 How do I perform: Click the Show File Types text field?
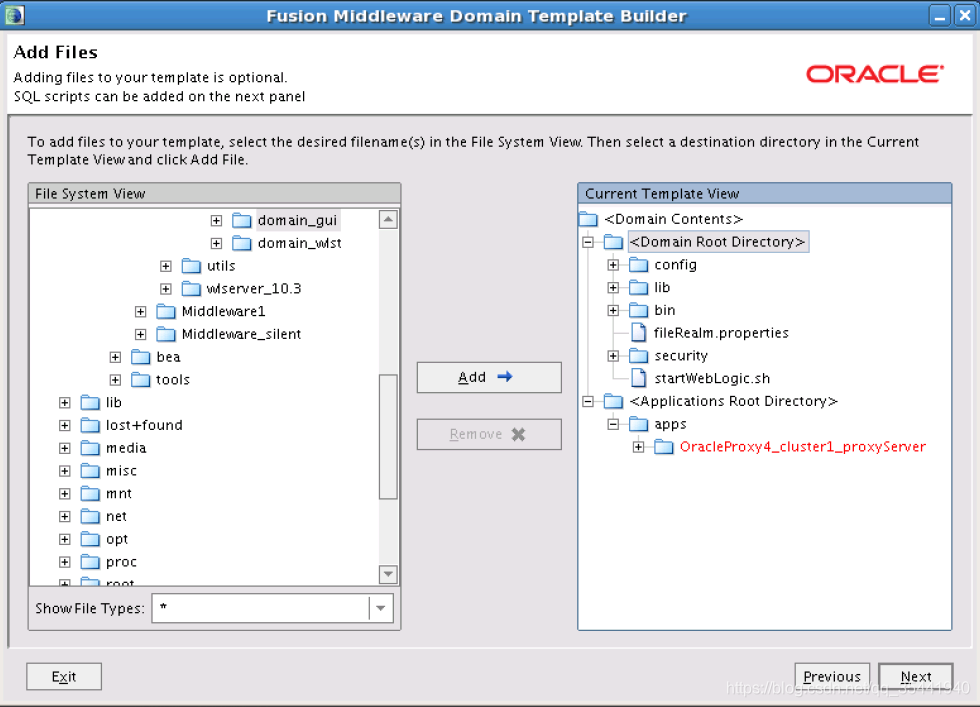[x=261, y=608]
